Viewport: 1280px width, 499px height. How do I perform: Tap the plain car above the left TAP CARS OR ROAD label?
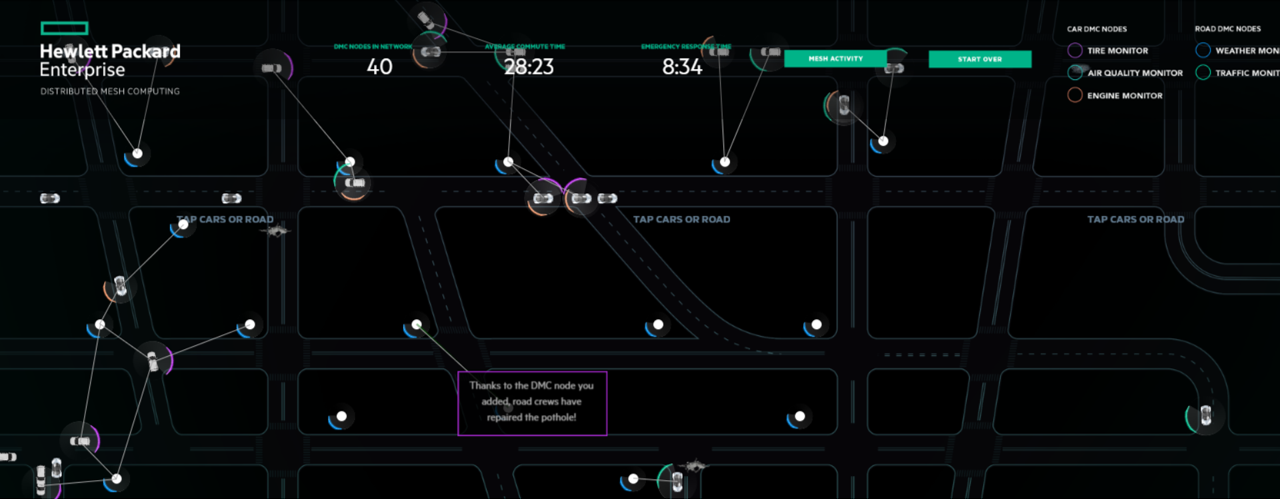tap(231, 198)
